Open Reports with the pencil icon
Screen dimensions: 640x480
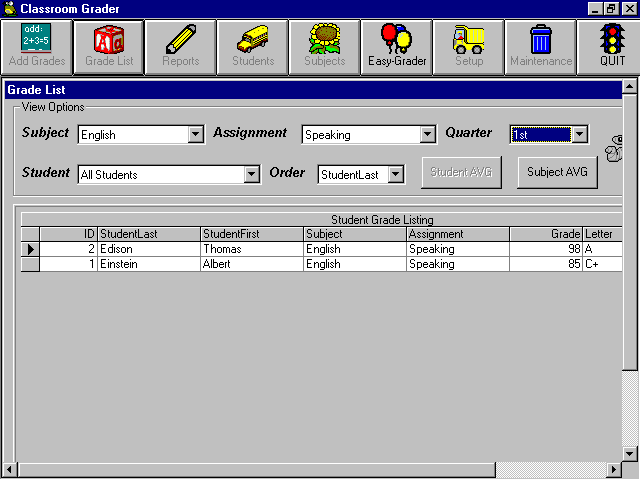tap(180, 47)
